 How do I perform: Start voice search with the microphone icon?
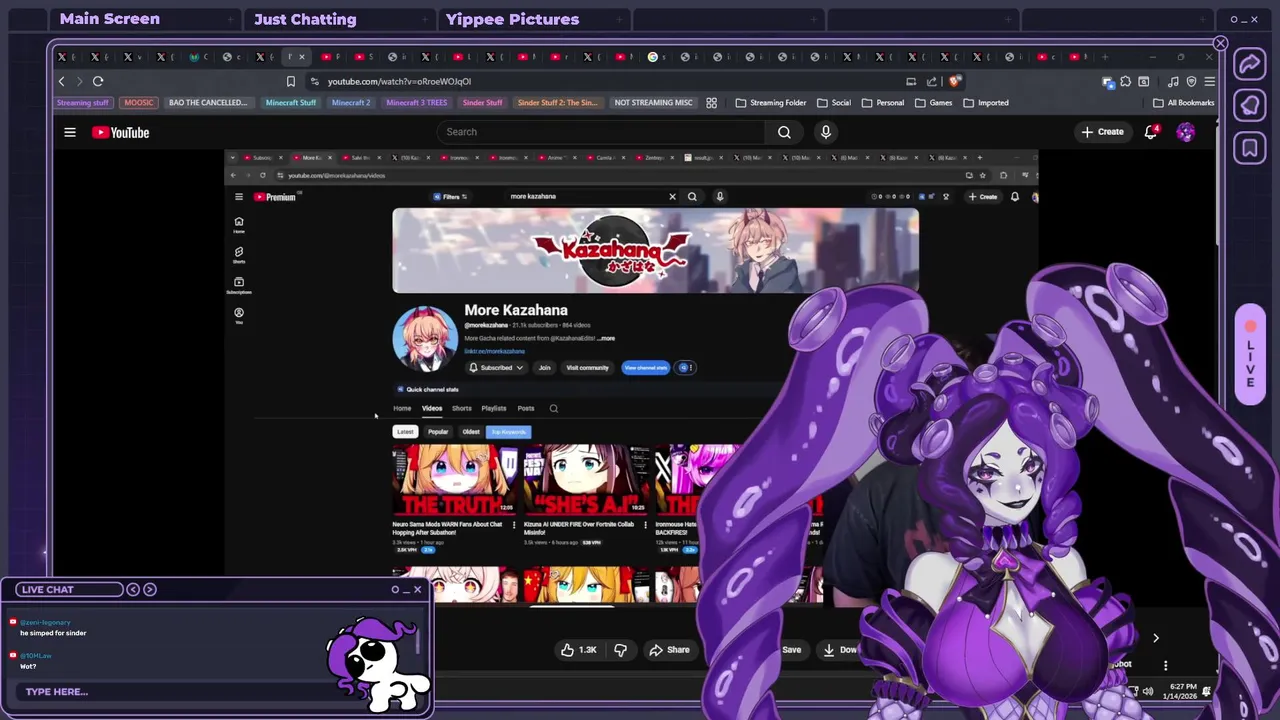[x=825, y=132]
